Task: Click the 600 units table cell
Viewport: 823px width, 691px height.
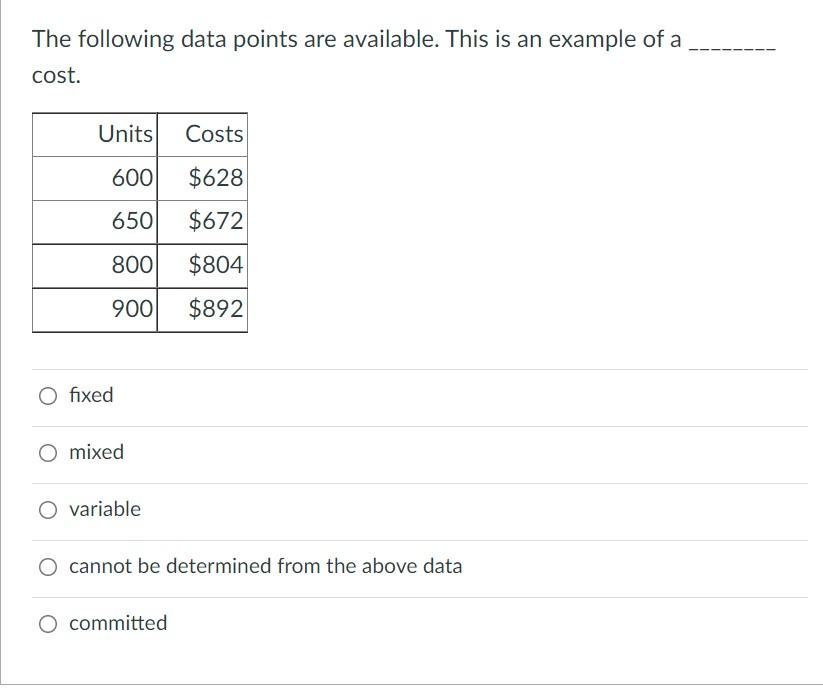Action: 131,177
